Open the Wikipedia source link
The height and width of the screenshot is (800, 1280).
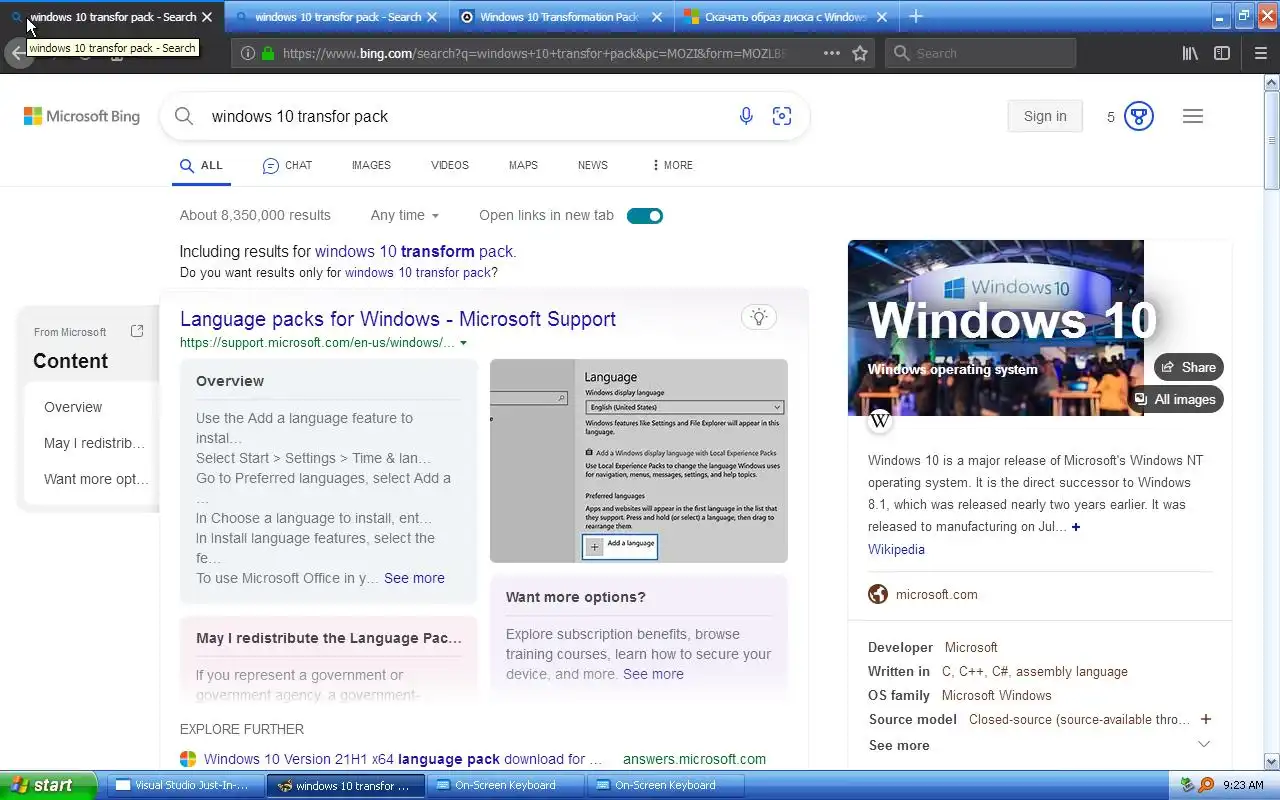[896, 549]
